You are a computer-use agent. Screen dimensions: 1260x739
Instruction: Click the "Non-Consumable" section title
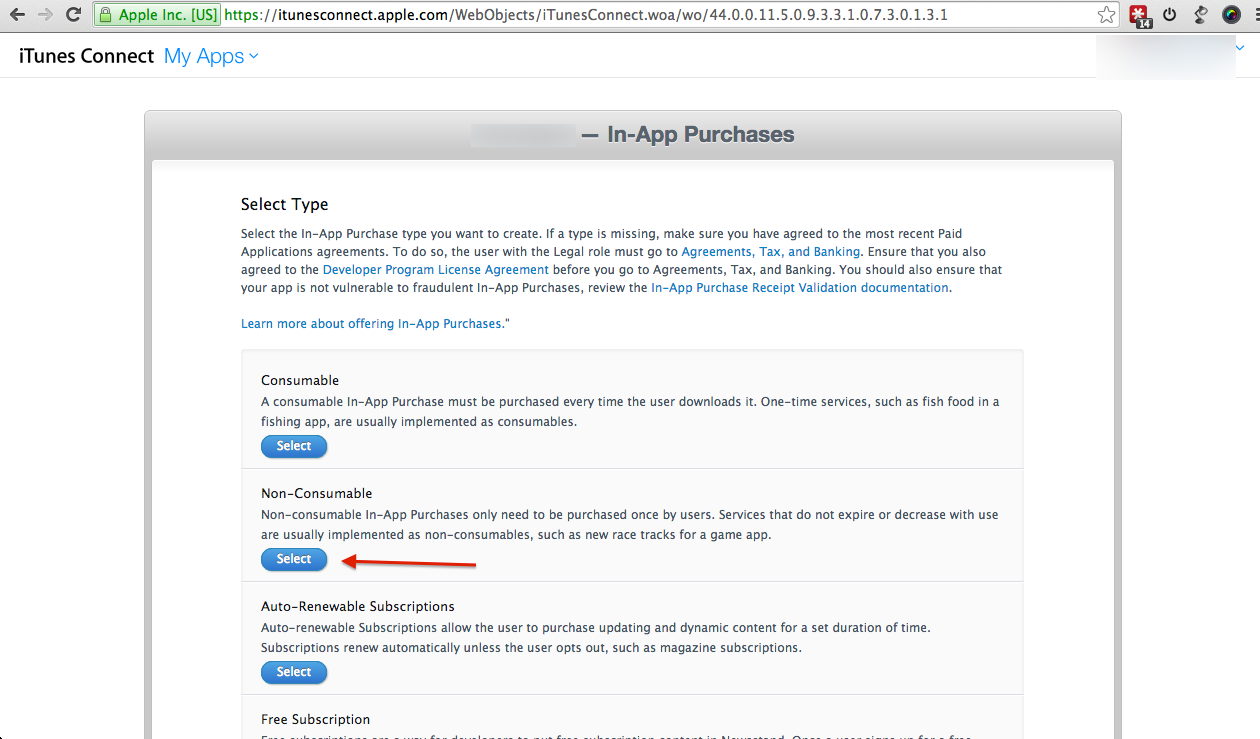coord(317,493)
